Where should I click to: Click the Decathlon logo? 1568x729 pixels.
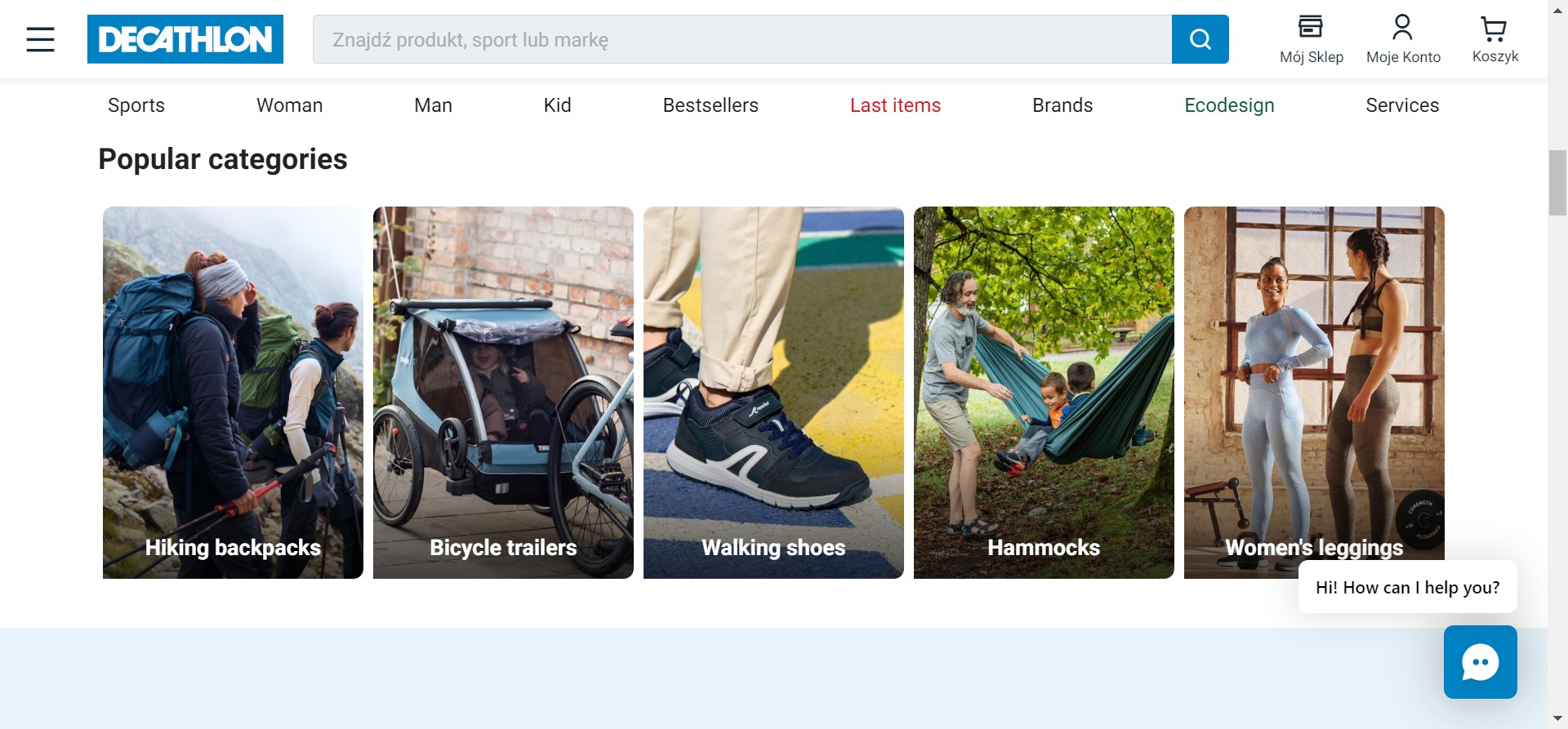click(185, 39)
